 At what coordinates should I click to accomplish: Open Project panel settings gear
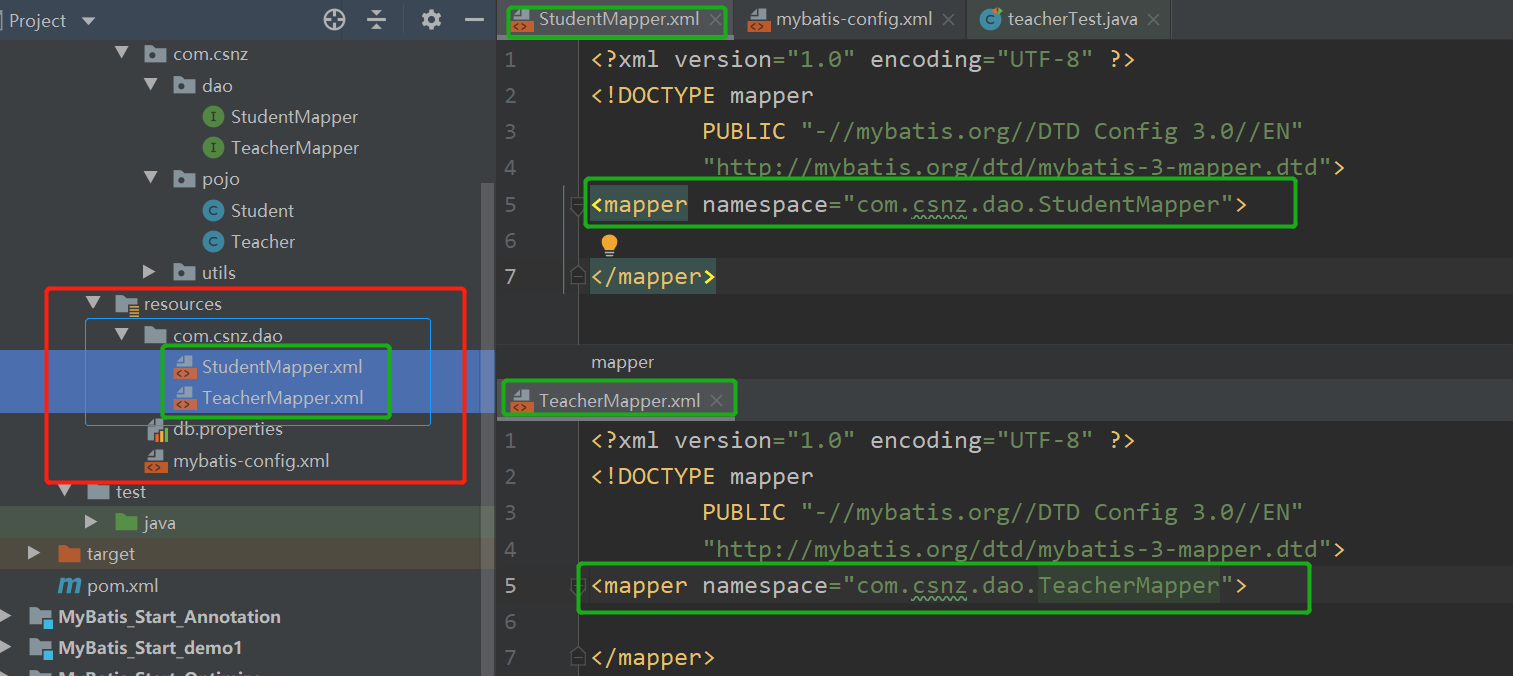[x=431, y=19]
